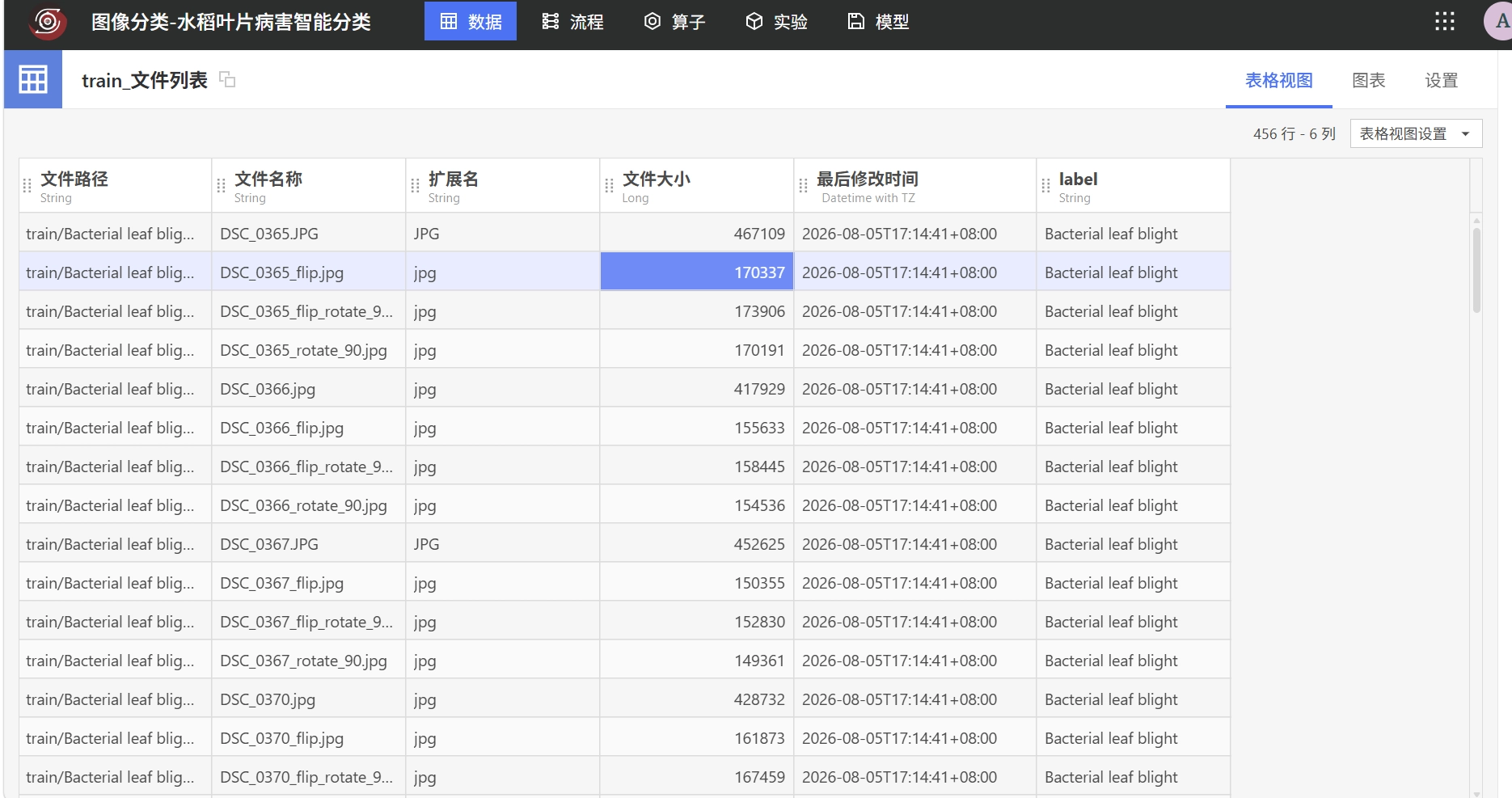Click the file size value 149361
Image resolution: width=1512 pixels, height=798 pixels.
tap(759, 661)
